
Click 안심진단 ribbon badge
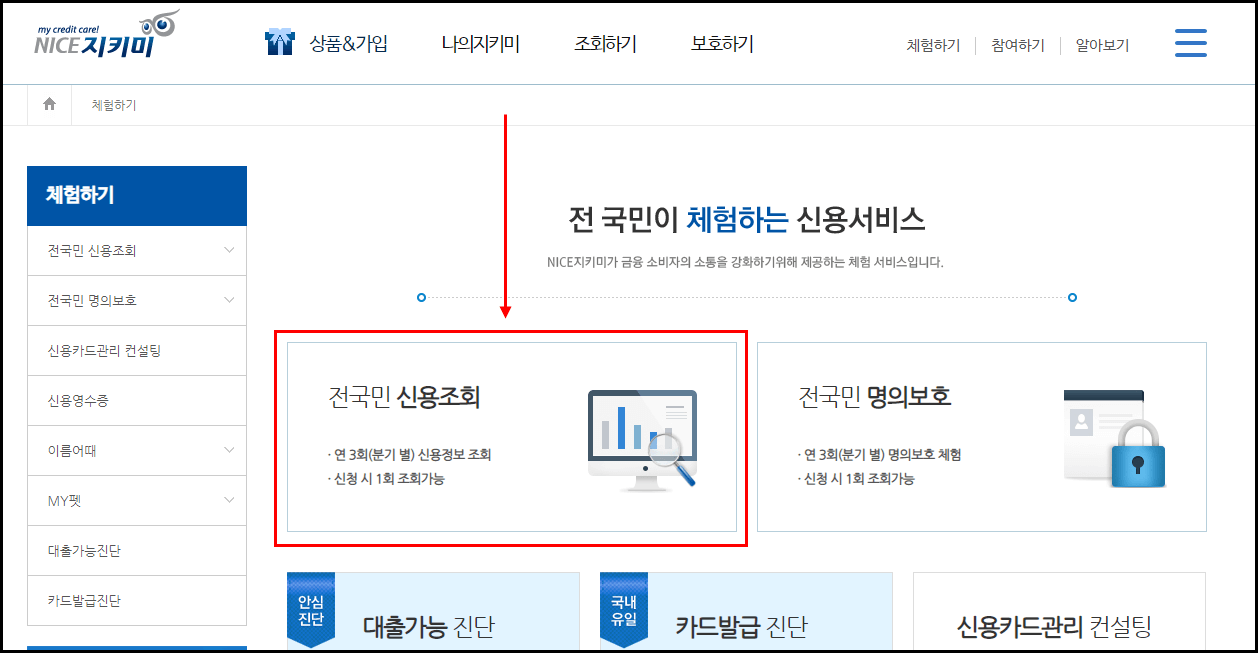point(311,611)
